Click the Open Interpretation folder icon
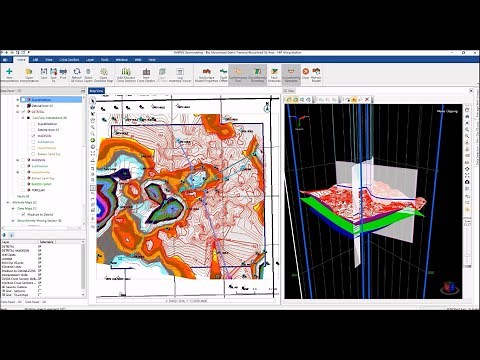 [29, 71]
